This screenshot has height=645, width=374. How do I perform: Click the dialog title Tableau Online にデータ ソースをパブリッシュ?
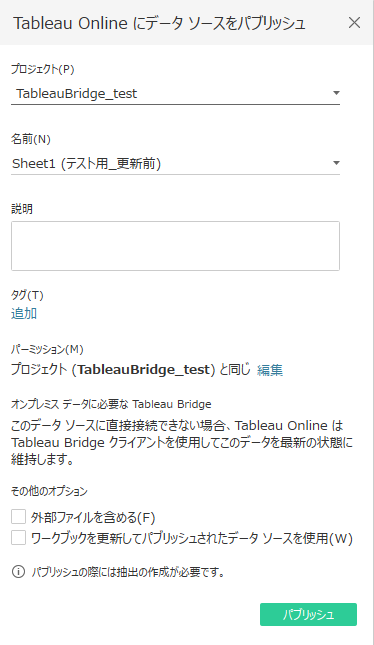(159, 23)
